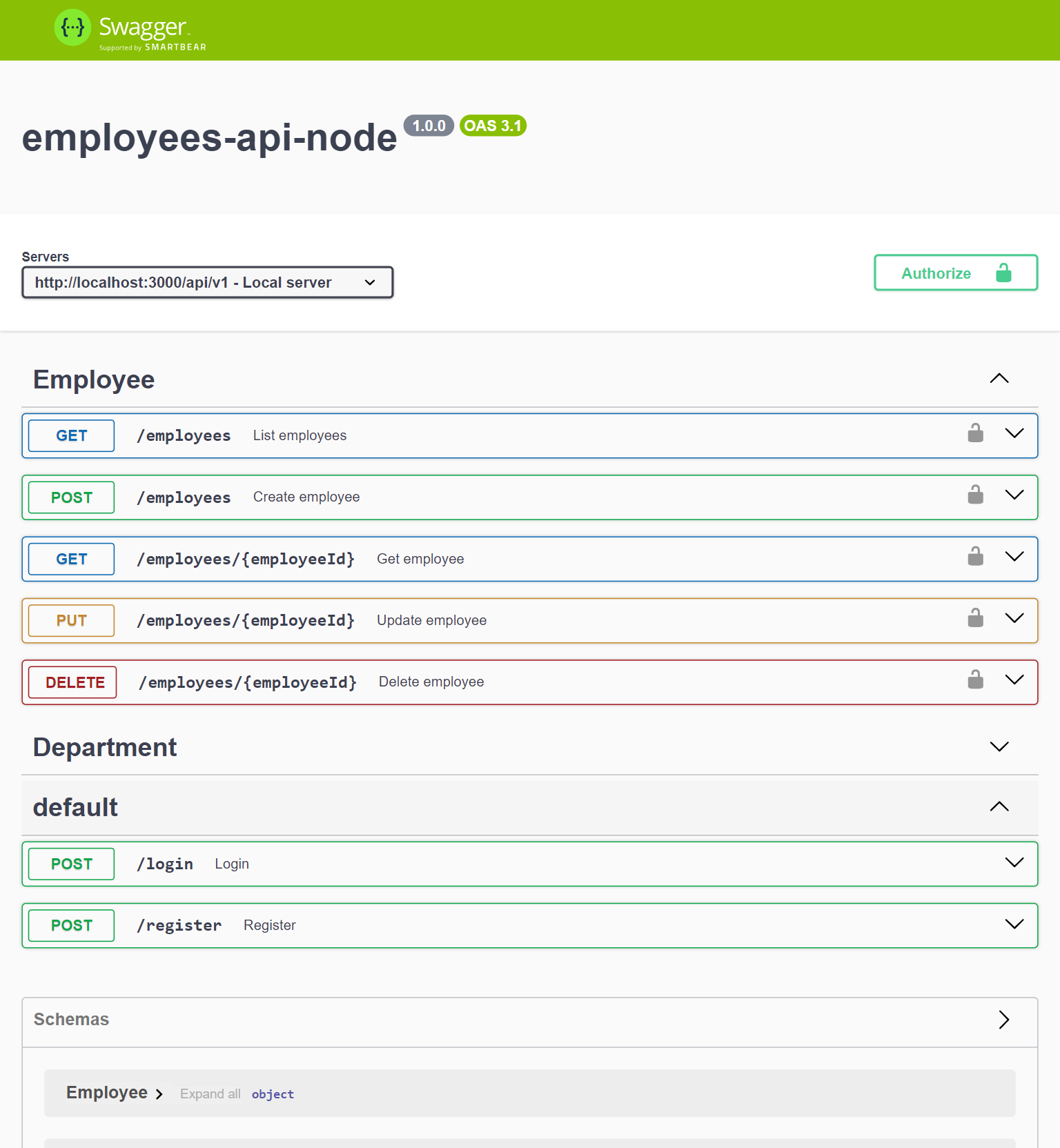Click the /register path text
This screenshot has height=1148, width=1060.
click(179, 925)
